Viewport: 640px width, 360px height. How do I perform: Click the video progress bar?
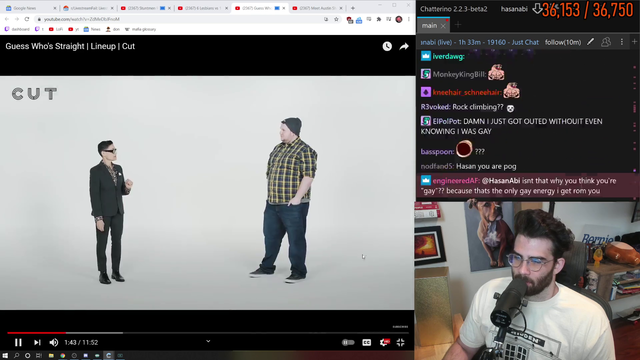click(x=207, y=333)
